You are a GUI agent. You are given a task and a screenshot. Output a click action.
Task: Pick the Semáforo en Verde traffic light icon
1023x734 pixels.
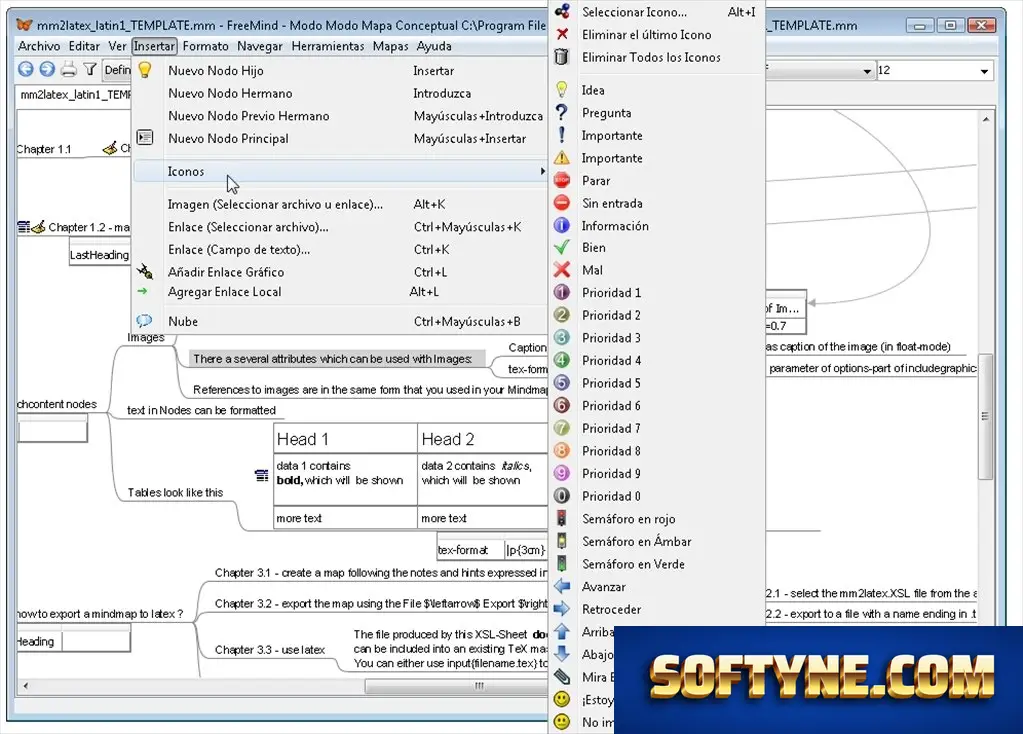pos(561,564)
